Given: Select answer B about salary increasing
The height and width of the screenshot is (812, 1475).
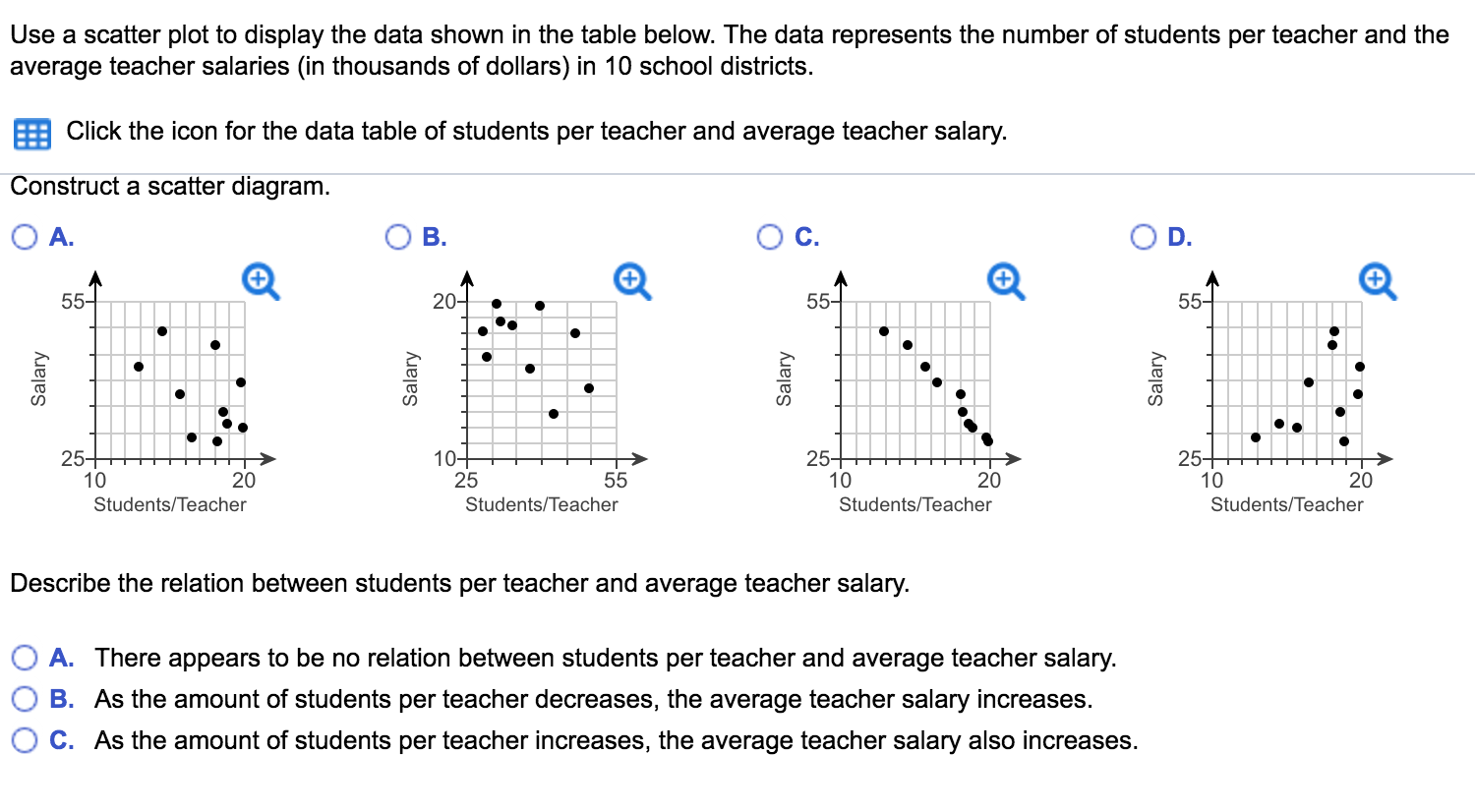Looking at the screenshot, I should [x=27, y=699].
